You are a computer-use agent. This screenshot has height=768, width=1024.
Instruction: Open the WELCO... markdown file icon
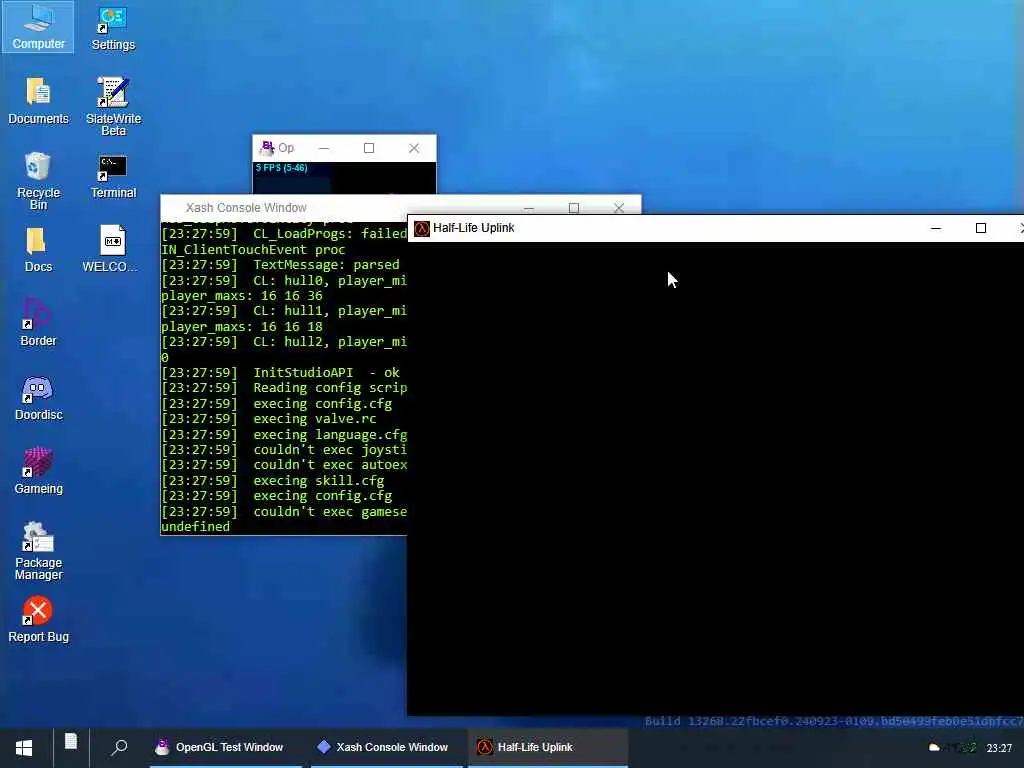pyautogui.click(x=111, y=248)
